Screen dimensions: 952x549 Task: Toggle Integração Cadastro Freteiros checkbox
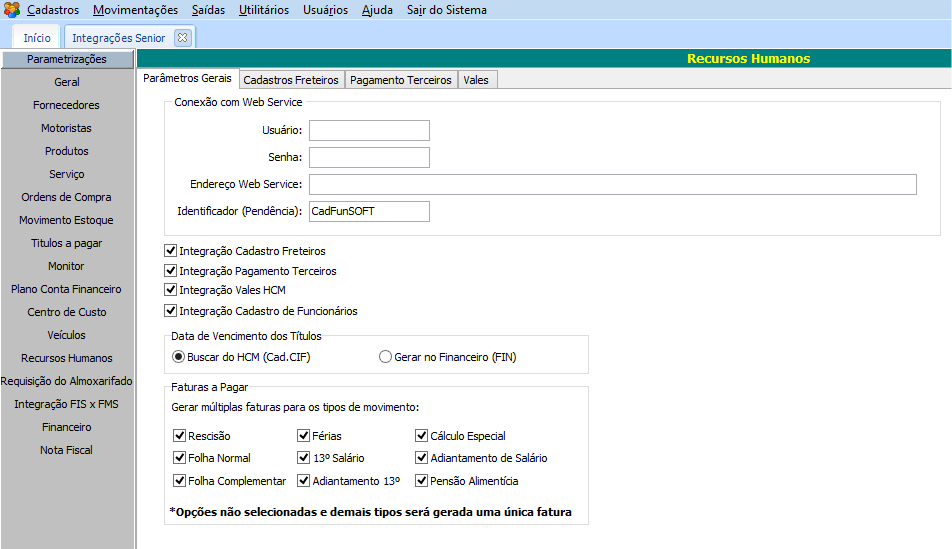pyautogui.click(x=171, y=251)
